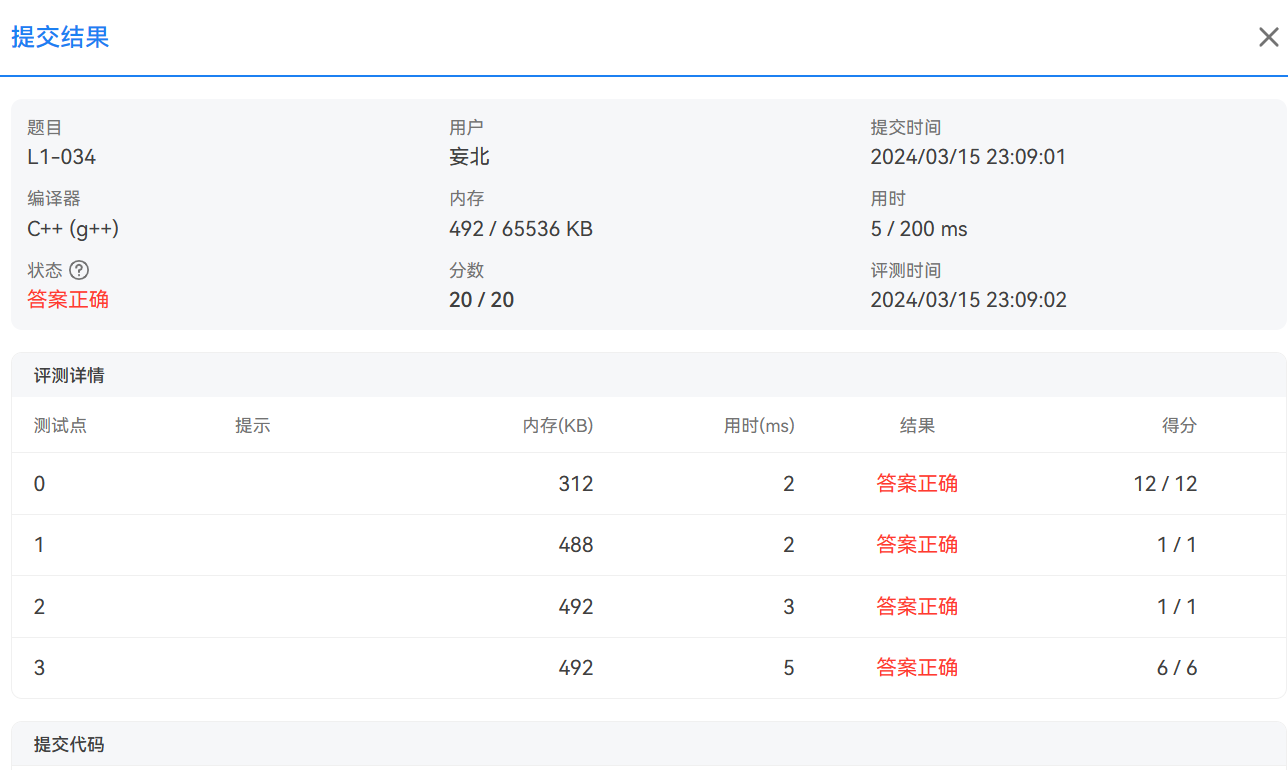This screenshot has width=1288, height=770.
Task: Click 答案正确 result for test point 0
Action: tap(917, 484)
